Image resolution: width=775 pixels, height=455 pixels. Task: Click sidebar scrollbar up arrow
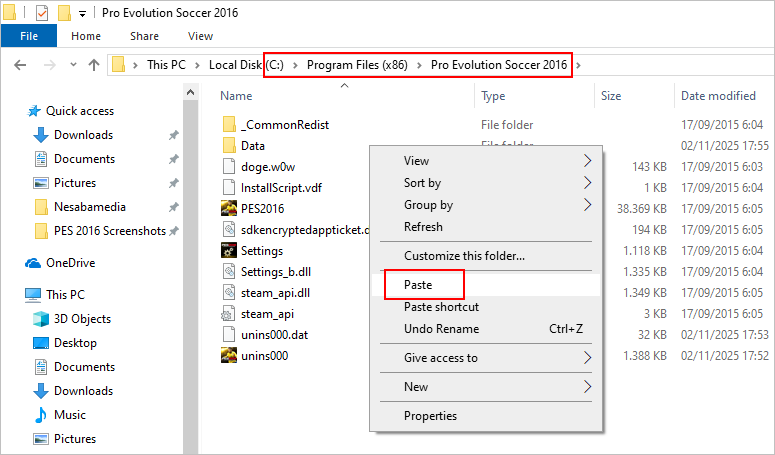[191, 92]
